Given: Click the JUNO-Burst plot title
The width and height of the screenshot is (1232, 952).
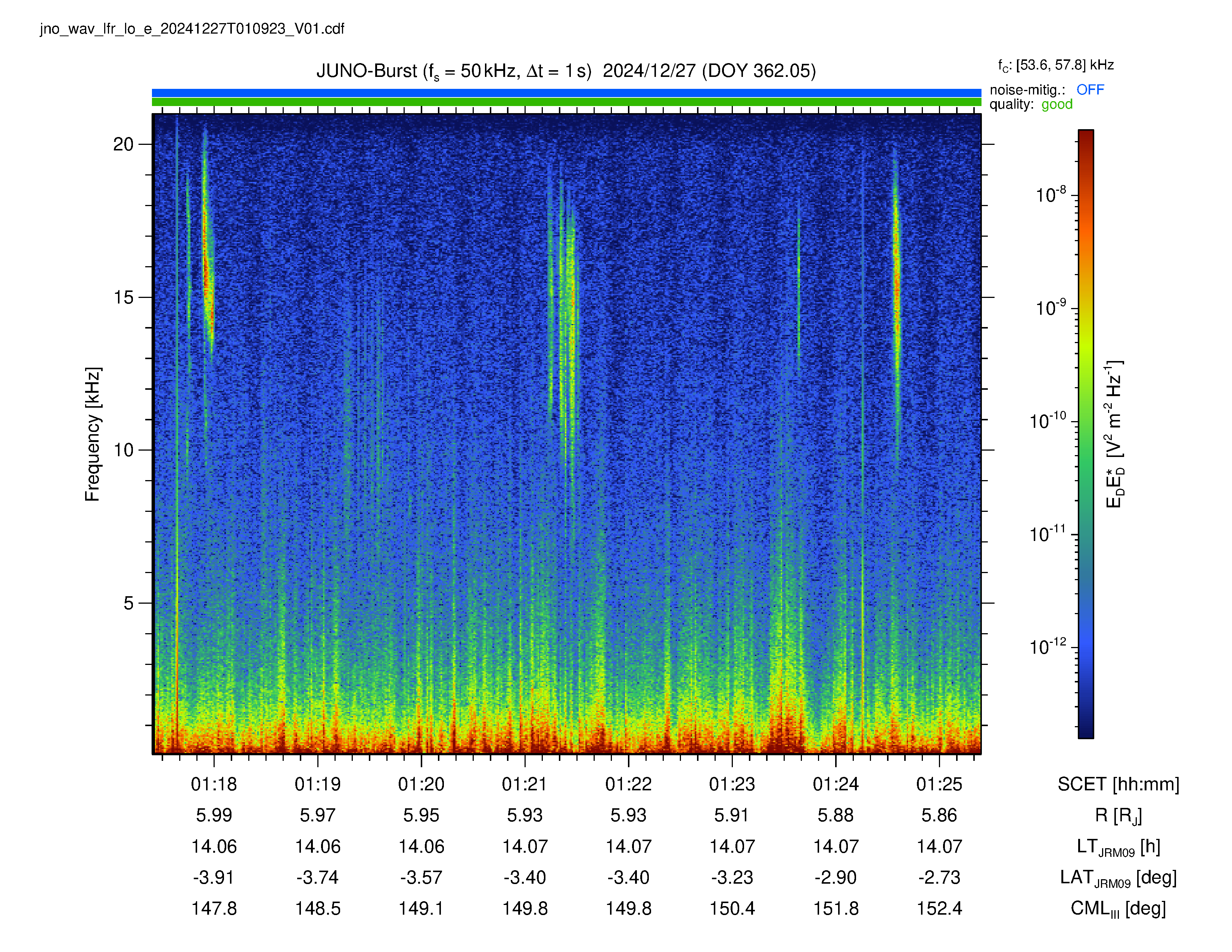Looking at the screenshot, I should [x=566, y=72].
